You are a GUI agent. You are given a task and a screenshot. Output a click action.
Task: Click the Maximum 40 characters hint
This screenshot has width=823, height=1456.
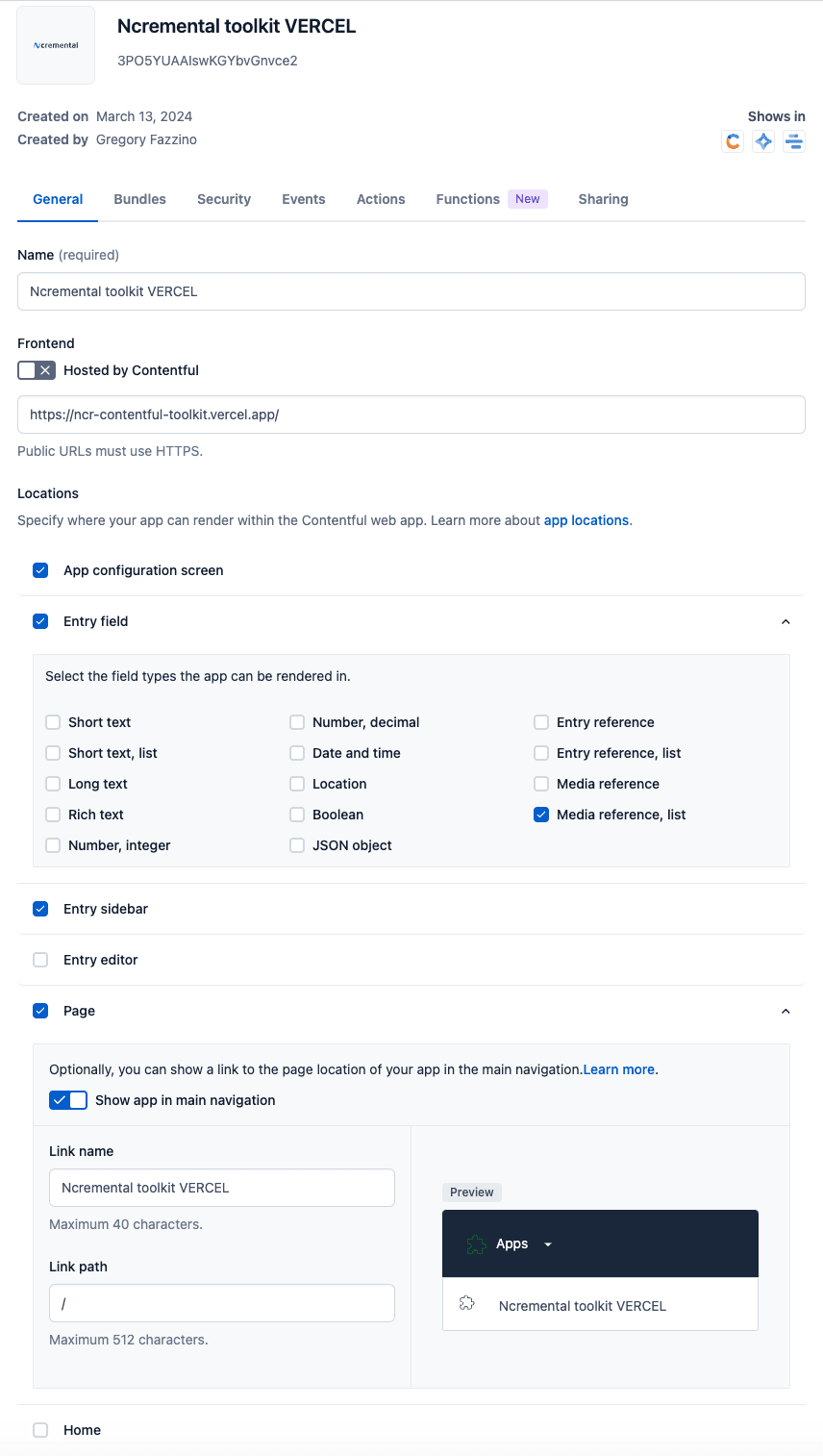pos(126,1224)
